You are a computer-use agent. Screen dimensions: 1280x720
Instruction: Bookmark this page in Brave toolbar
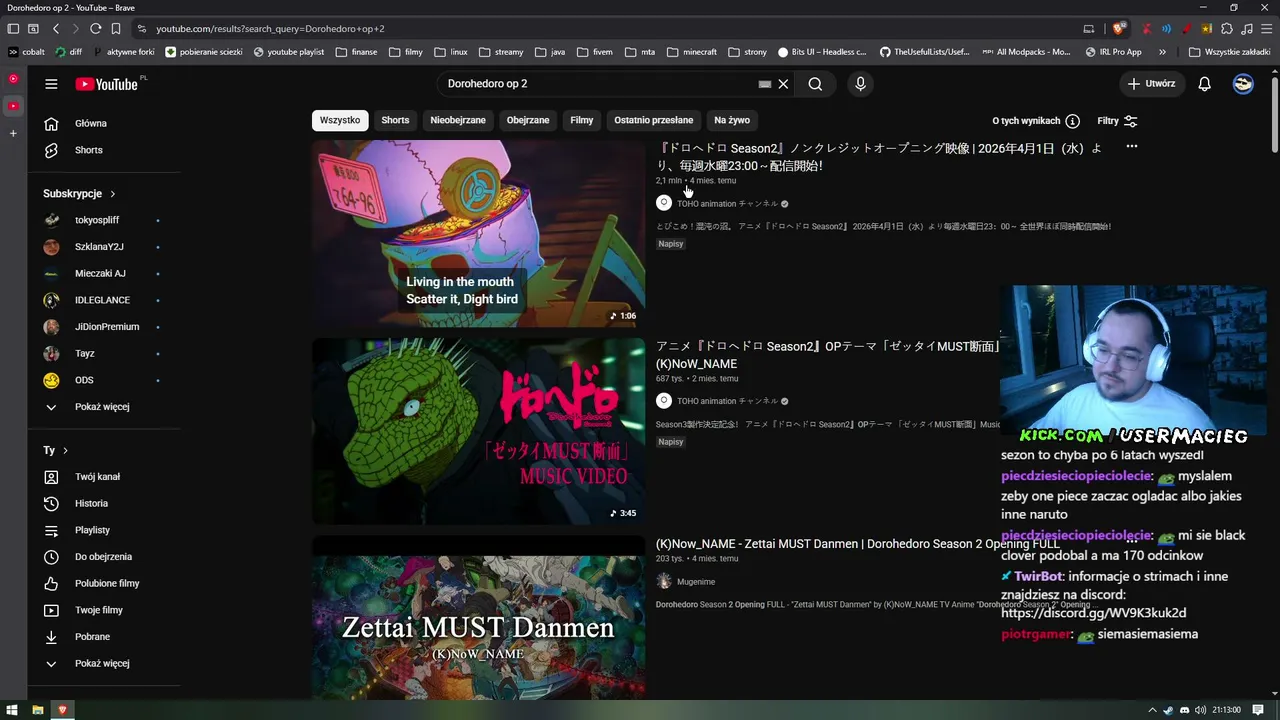pos(116,29)
